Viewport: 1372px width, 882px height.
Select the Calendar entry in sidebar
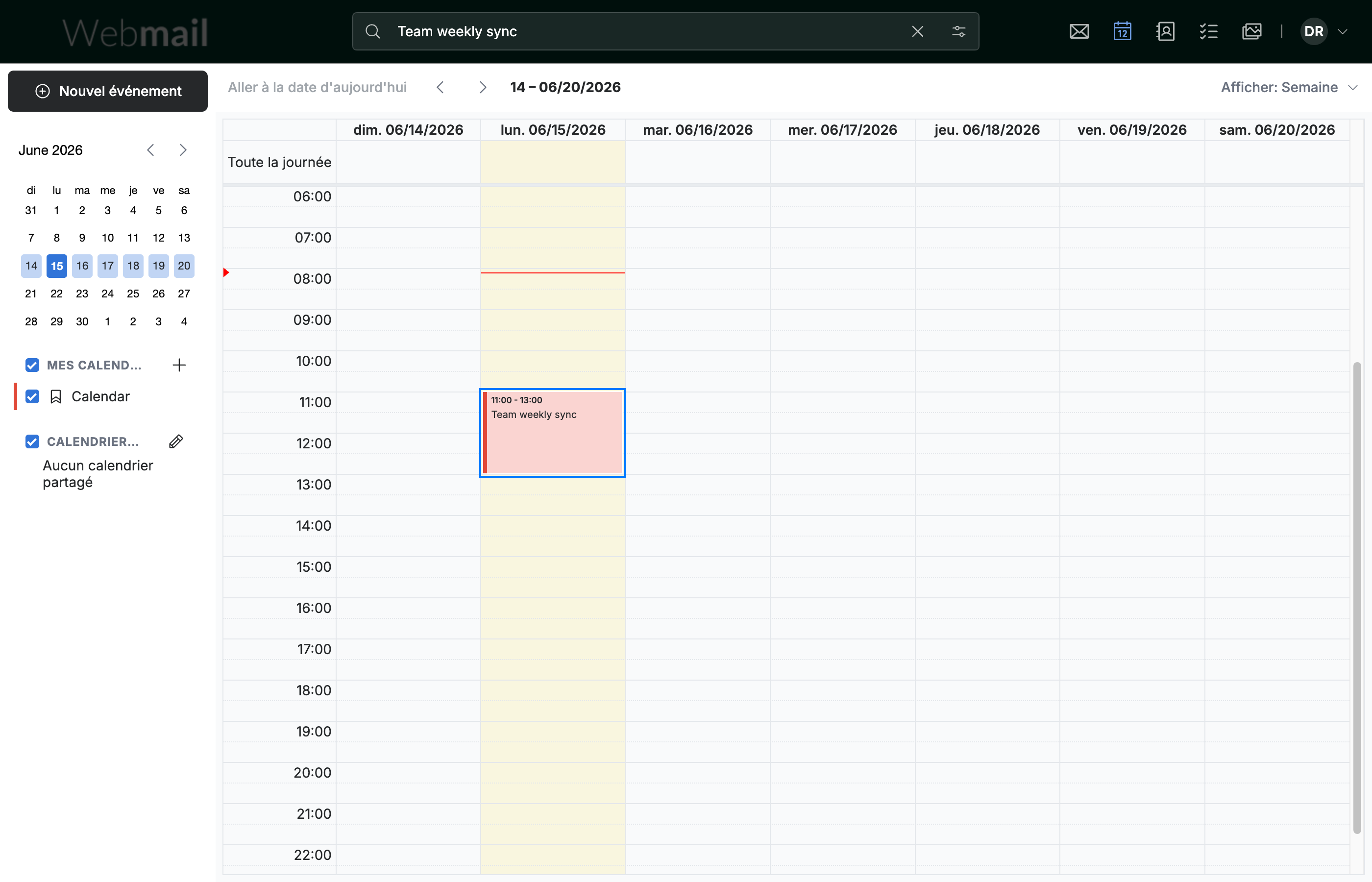click(101, 396)
